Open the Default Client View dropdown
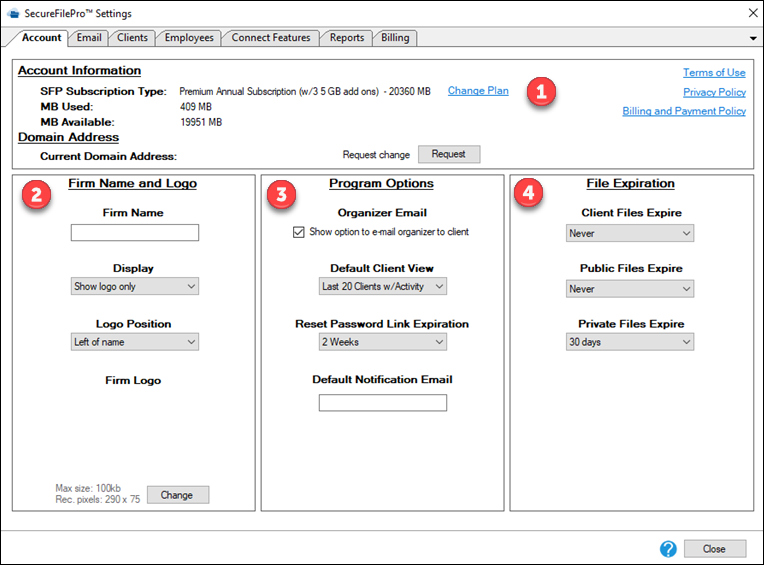The image size is (764, 565). coord(382,286)
